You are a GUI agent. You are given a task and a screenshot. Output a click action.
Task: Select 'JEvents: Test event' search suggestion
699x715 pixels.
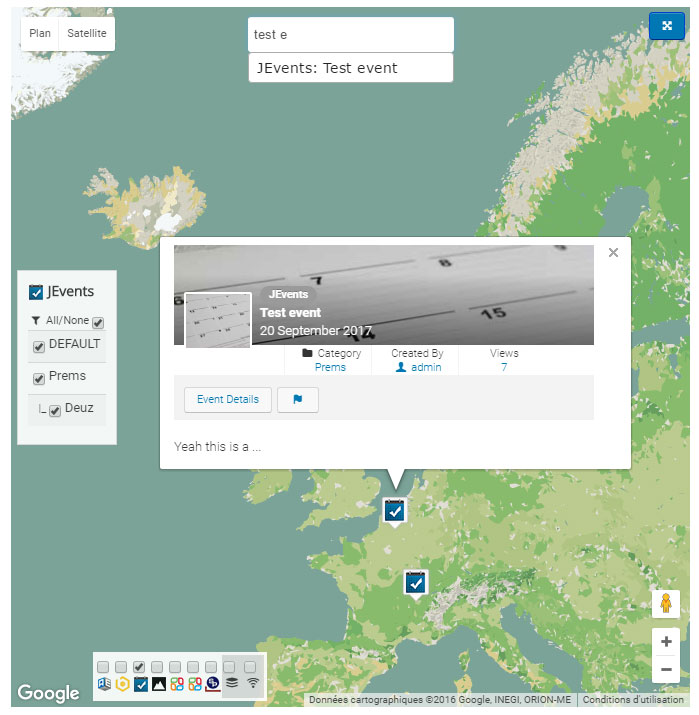[x=351, y=68]
